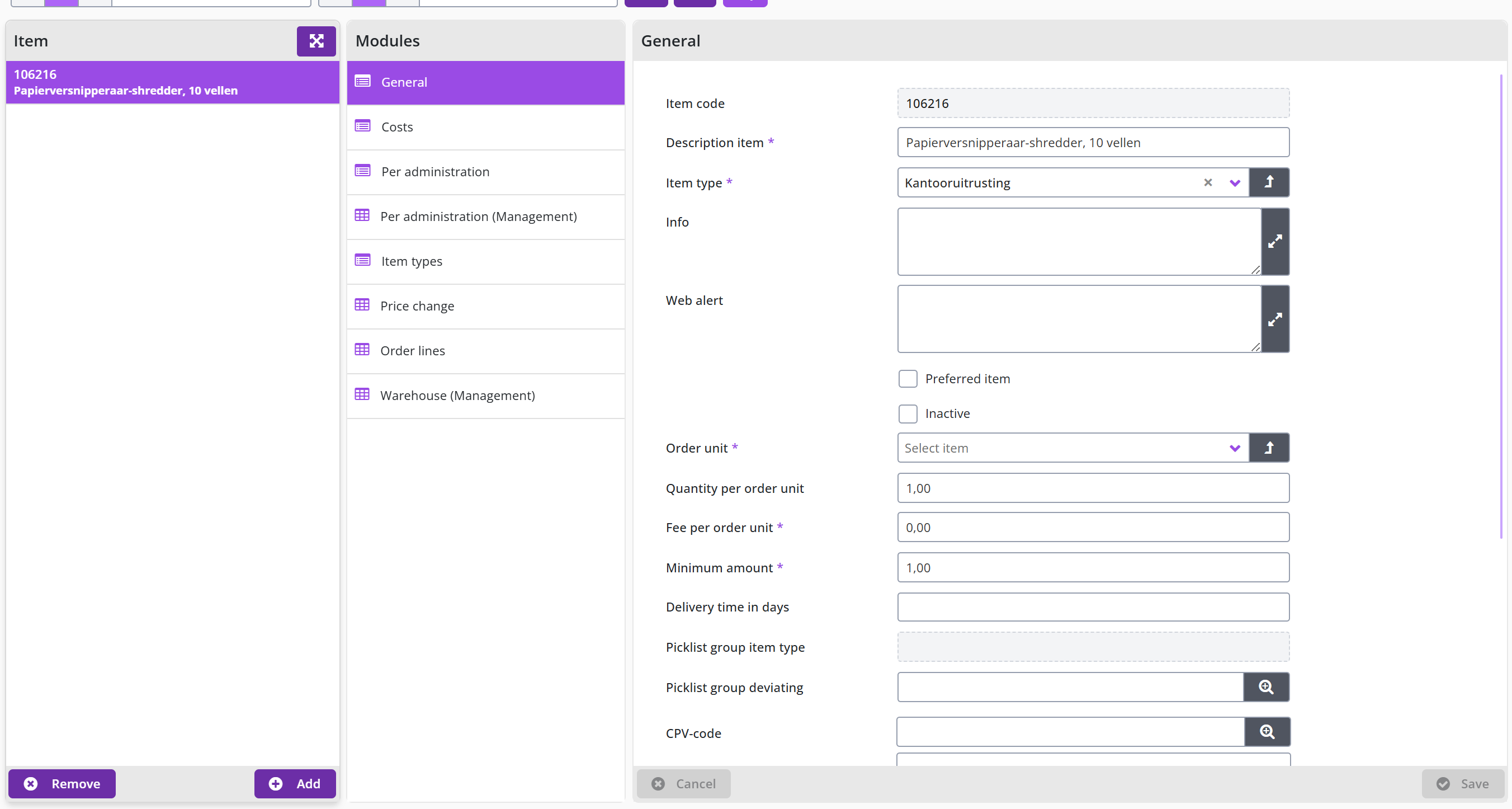Enable the Preferred item checkbox
Viewport: 1512px width, 809px height.
908,379
